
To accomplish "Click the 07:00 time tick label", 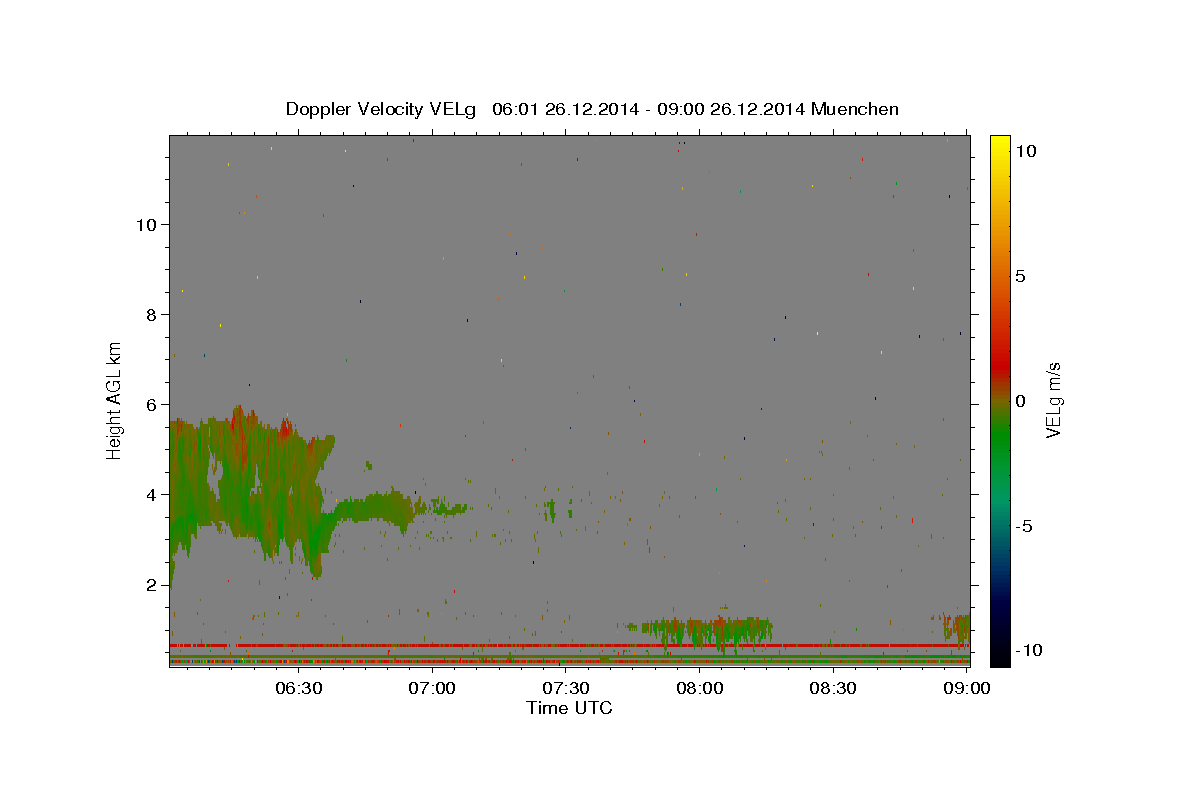I will click(x=433, y=688).
